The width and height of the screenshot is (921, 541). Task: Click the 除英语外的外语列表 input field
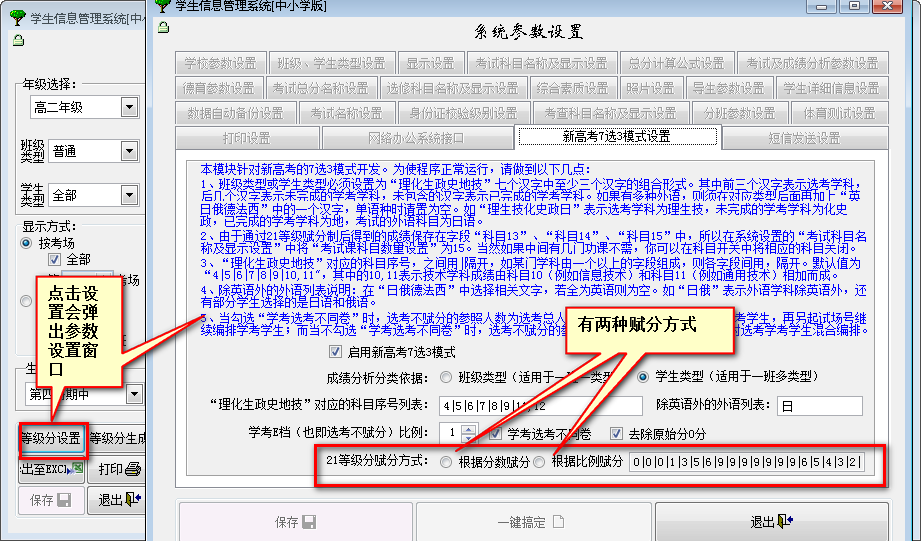[x=818, y=406]
